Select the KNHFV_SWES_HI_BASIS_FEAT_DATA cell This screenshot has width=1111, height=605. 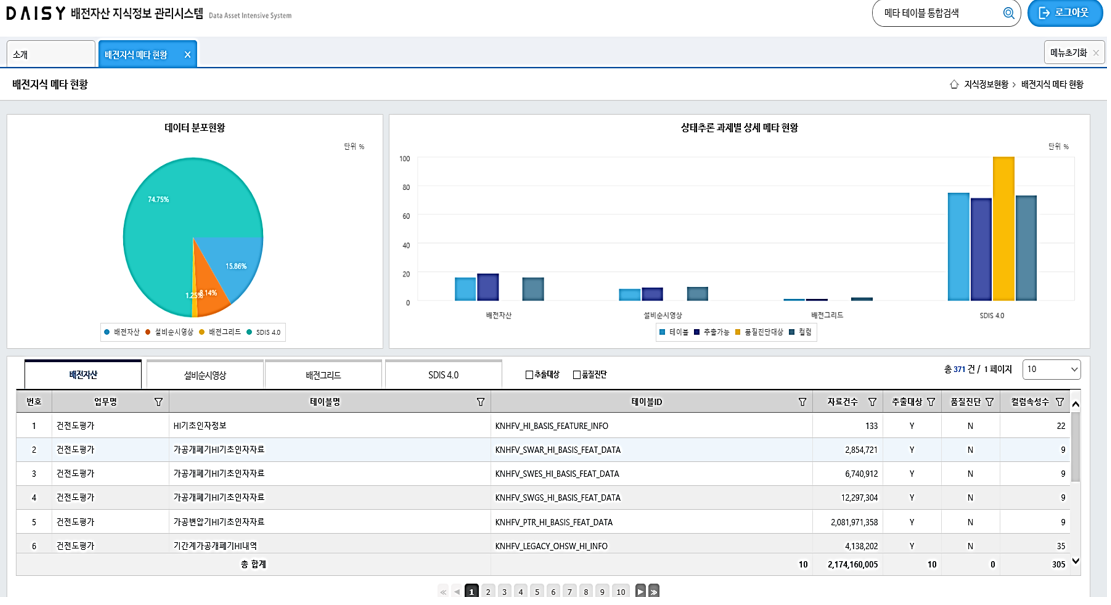(x=651, y=474)
